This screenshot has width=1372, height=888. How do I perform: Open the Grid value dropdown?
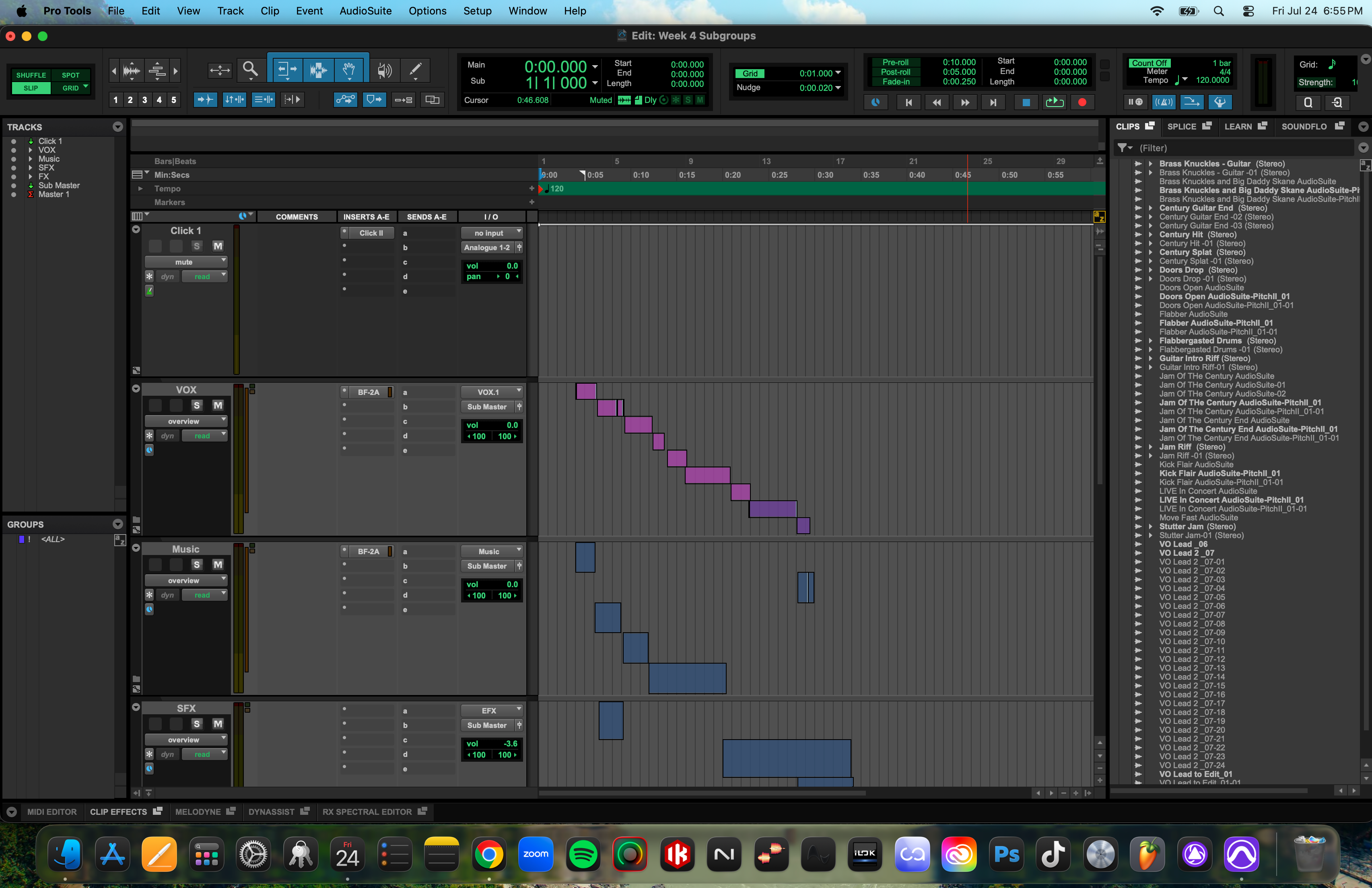tap(838, 73)
